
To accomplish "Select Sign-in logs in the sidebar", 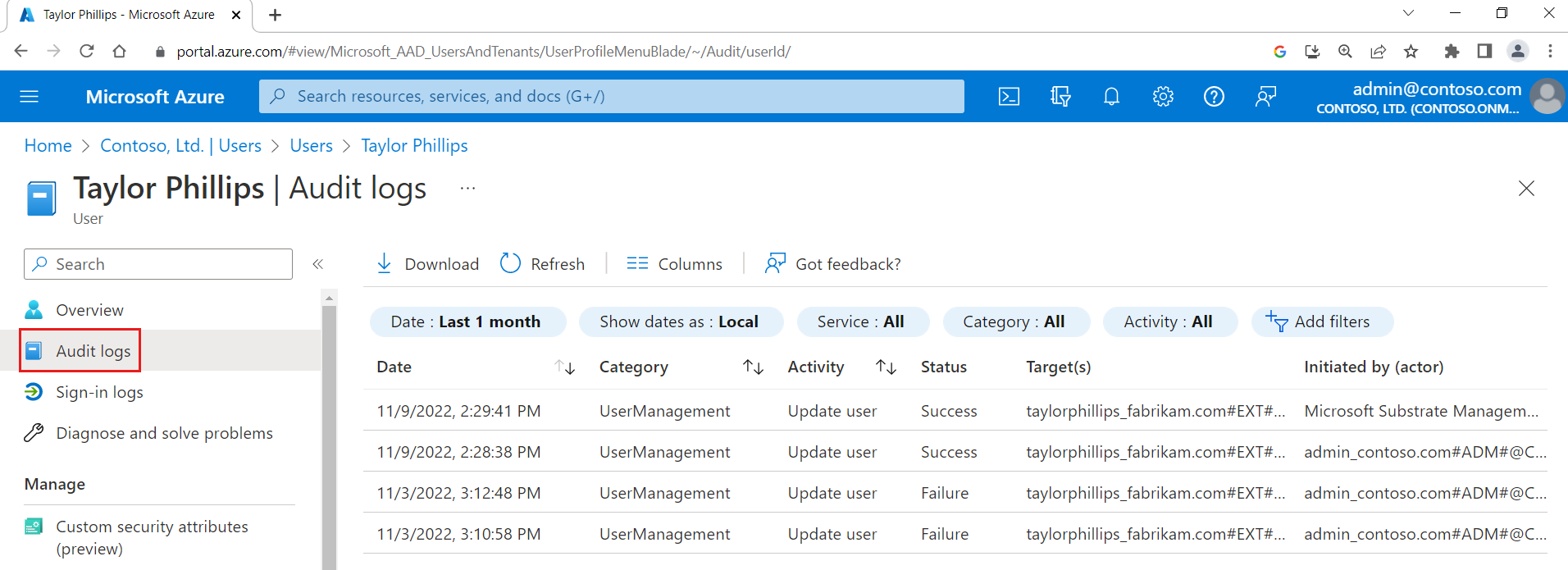I will click(99, 392).
